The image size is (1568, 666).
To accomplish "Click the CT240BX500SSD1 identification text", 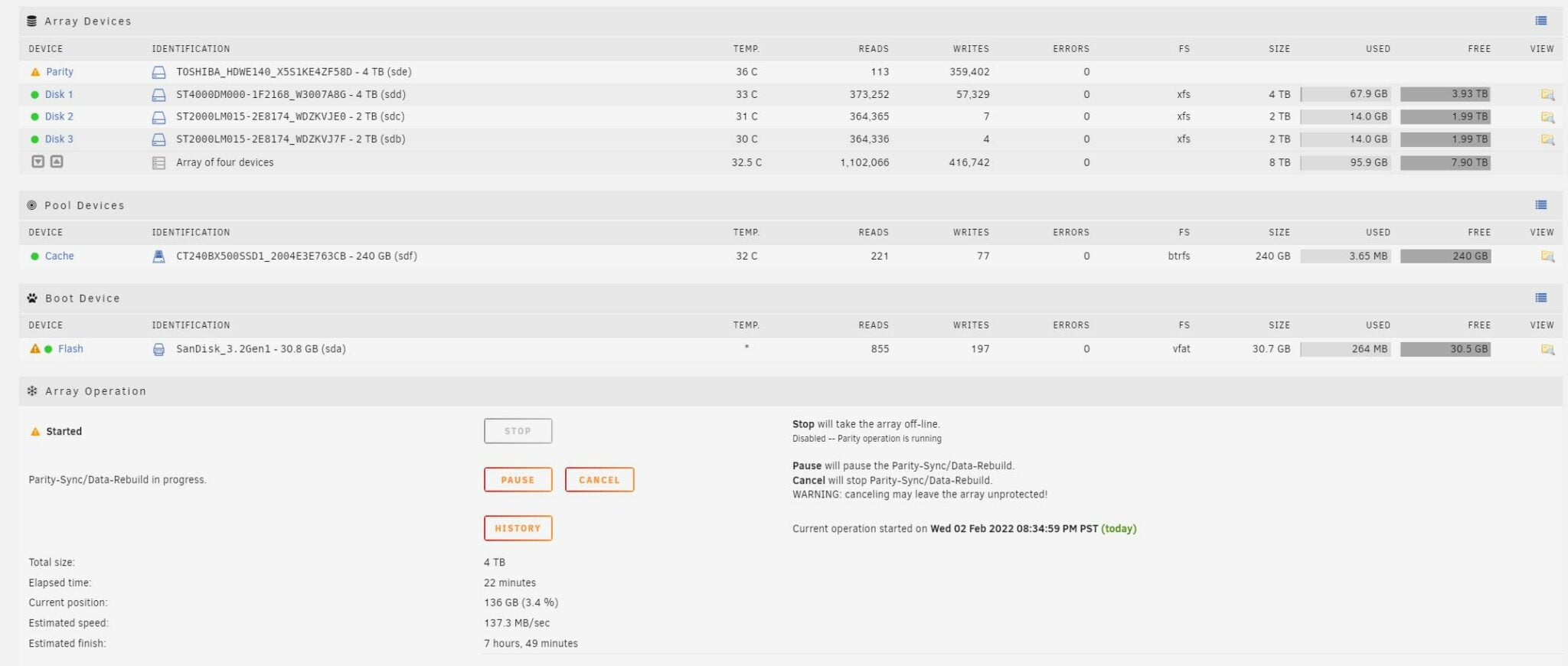I will (296, 256).
